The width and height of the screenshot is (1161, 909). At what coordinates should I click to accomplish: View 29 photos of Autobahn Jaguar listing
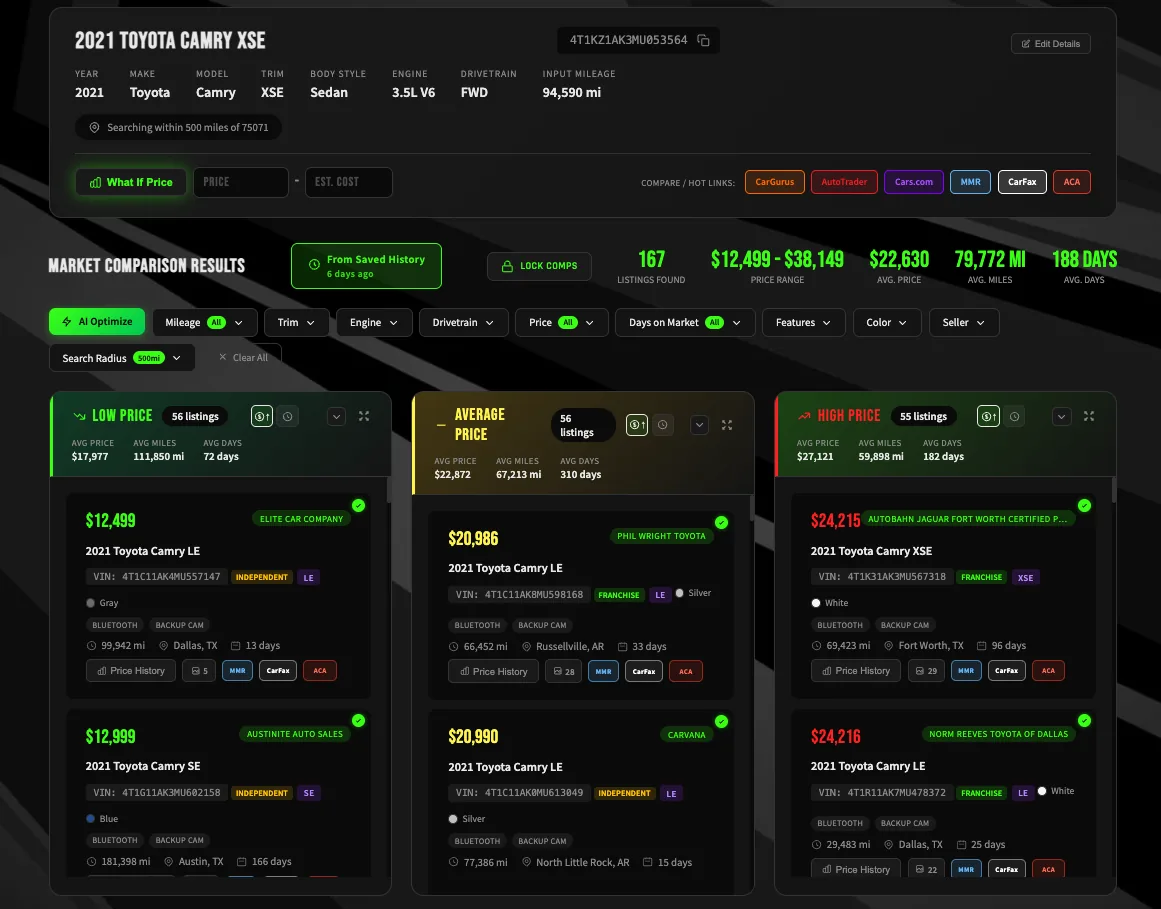926,671
